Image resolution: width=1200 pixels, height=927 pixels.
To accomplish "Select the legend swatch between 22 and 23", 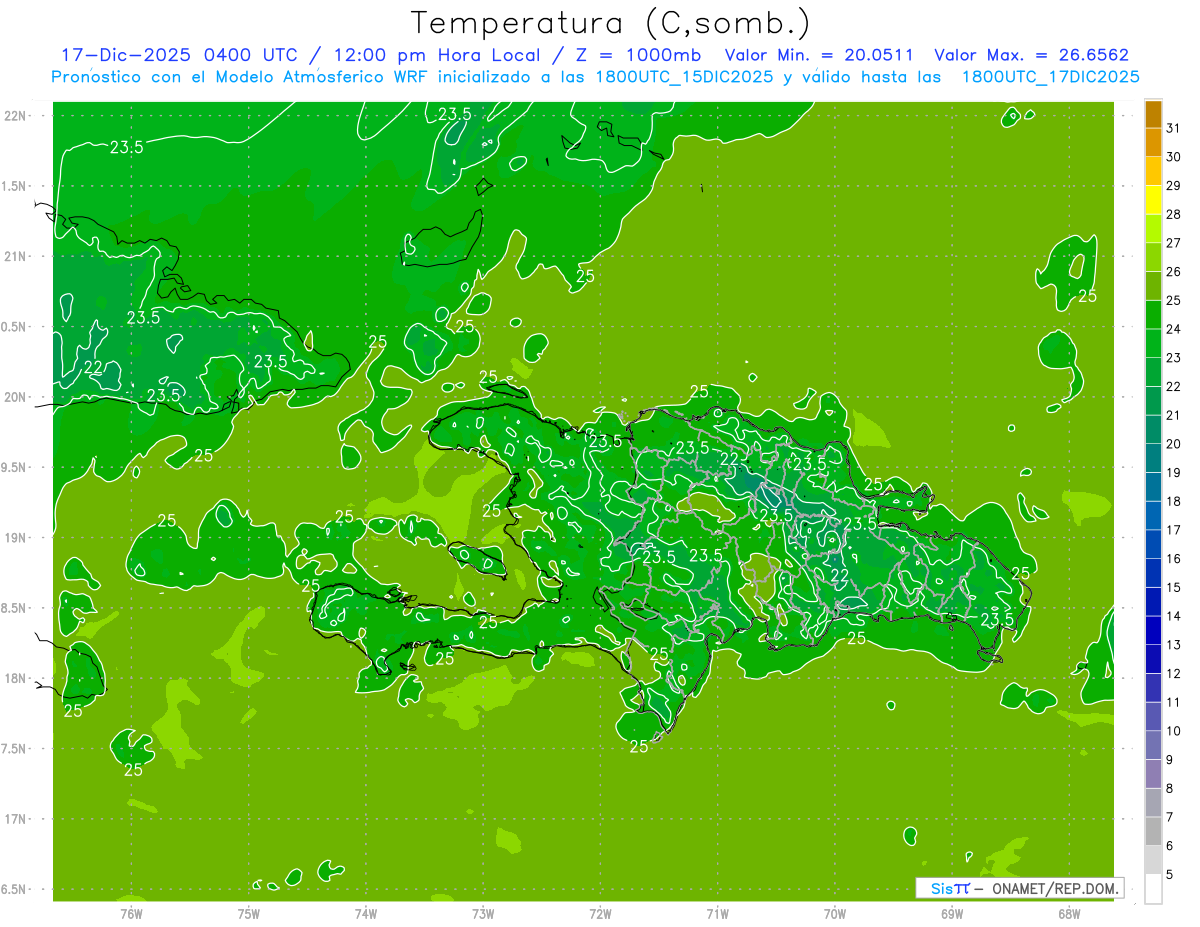I will pos(1153,372).
